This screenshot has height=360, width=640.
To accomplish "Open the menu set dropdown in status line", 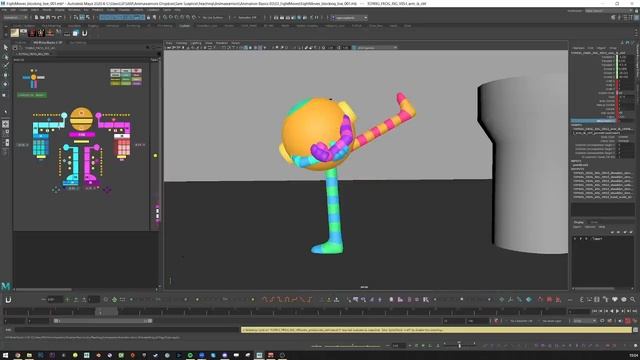I will [x=16, y=18].
